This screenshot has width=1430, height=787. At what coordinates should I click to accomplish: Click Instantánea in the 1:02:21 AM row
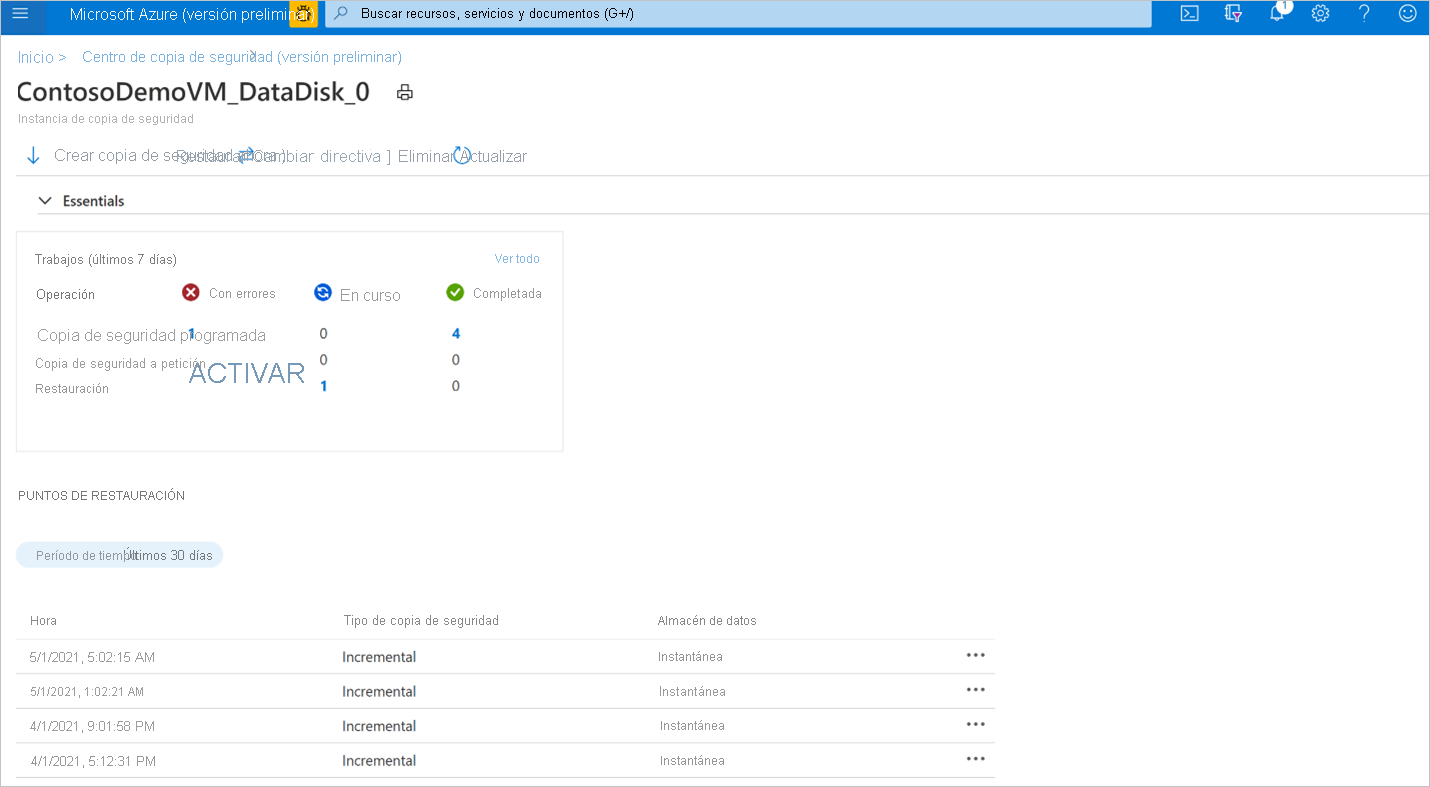692,691
